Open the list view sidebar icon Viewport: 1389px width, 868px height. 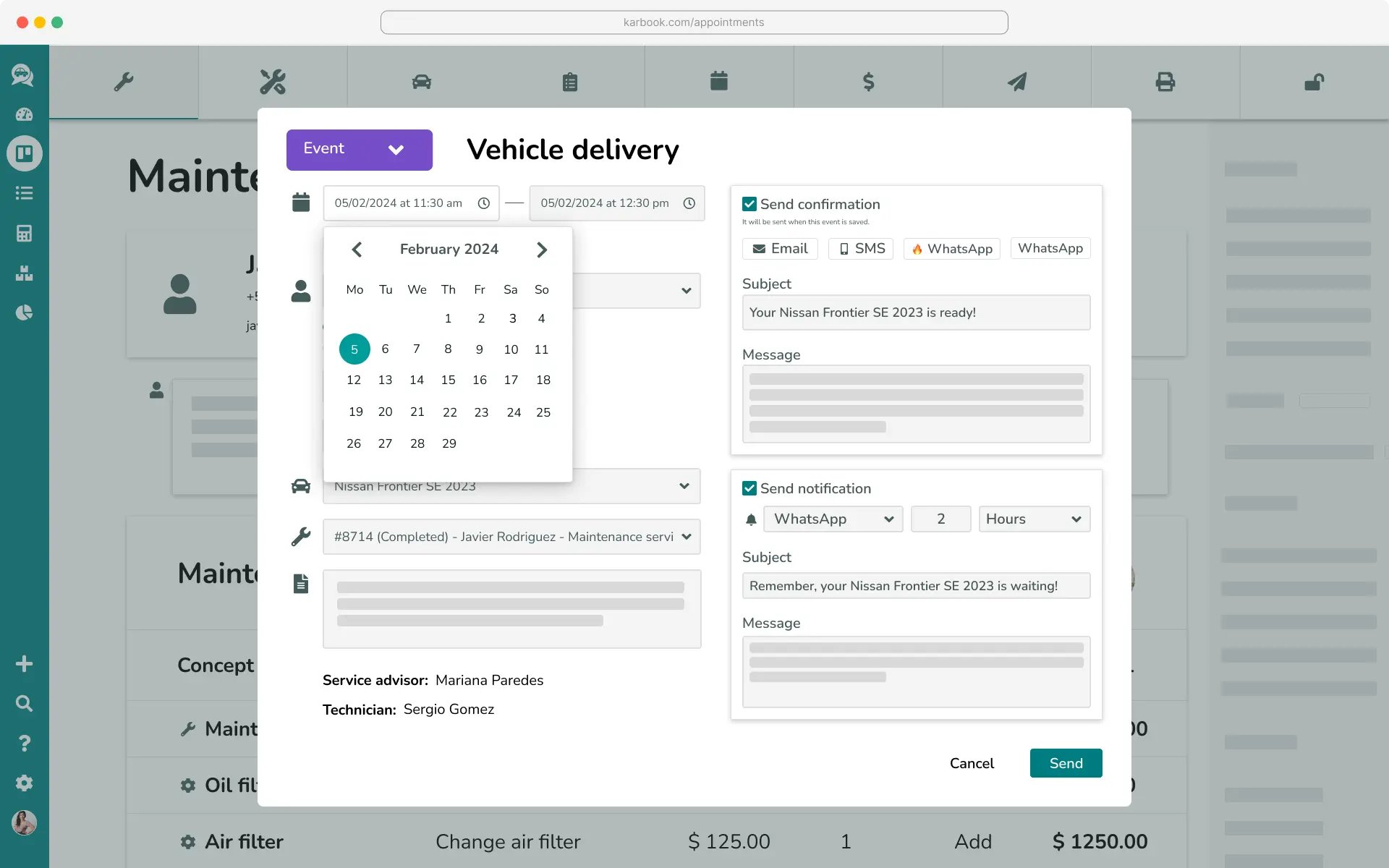24,193
